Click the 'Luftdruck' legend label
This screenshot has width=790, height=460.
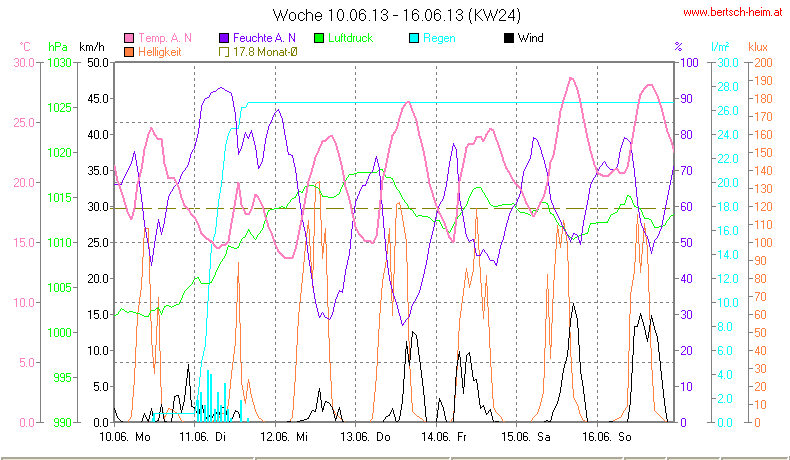pyautogui.click(x=350, y=38)
